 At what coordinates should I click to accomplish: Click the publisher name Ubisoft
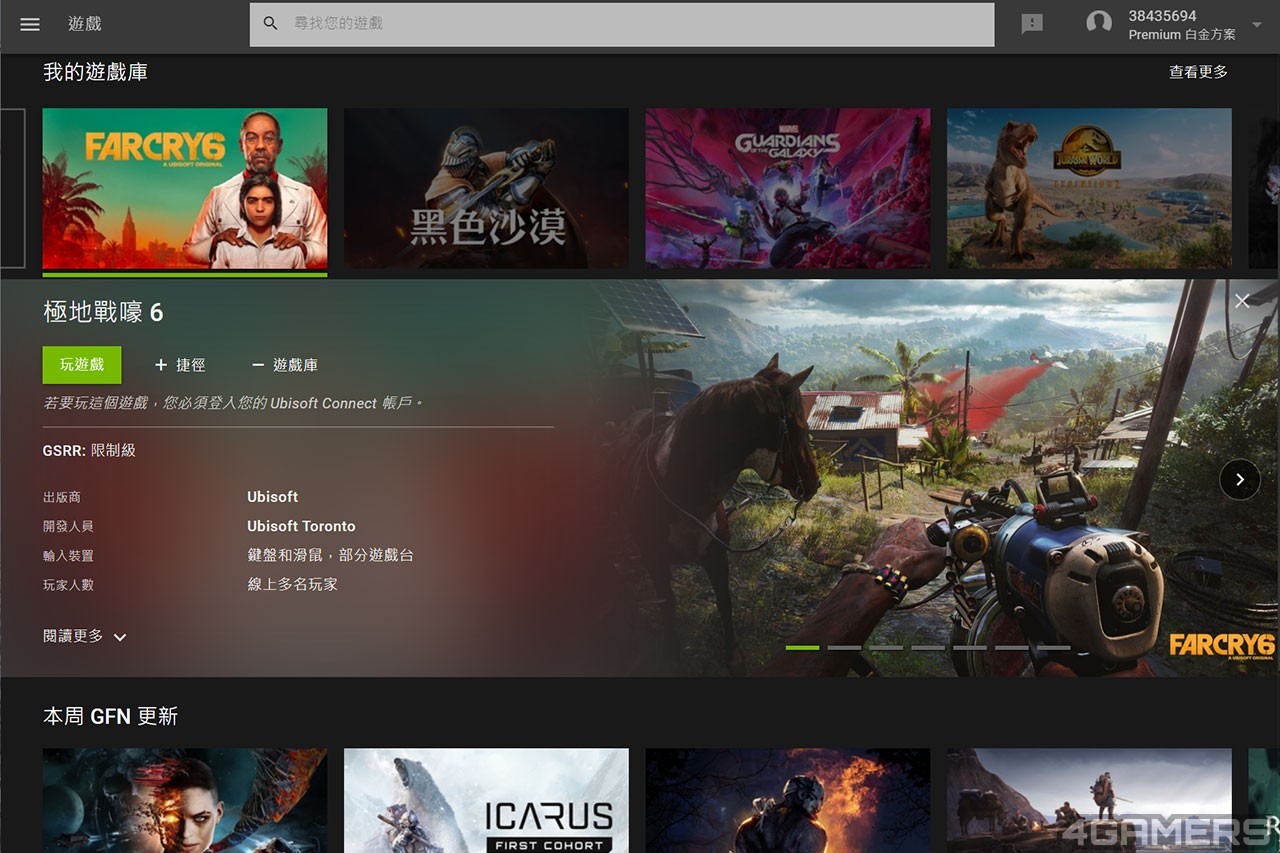pyautogui.click(x=273, y=497)
